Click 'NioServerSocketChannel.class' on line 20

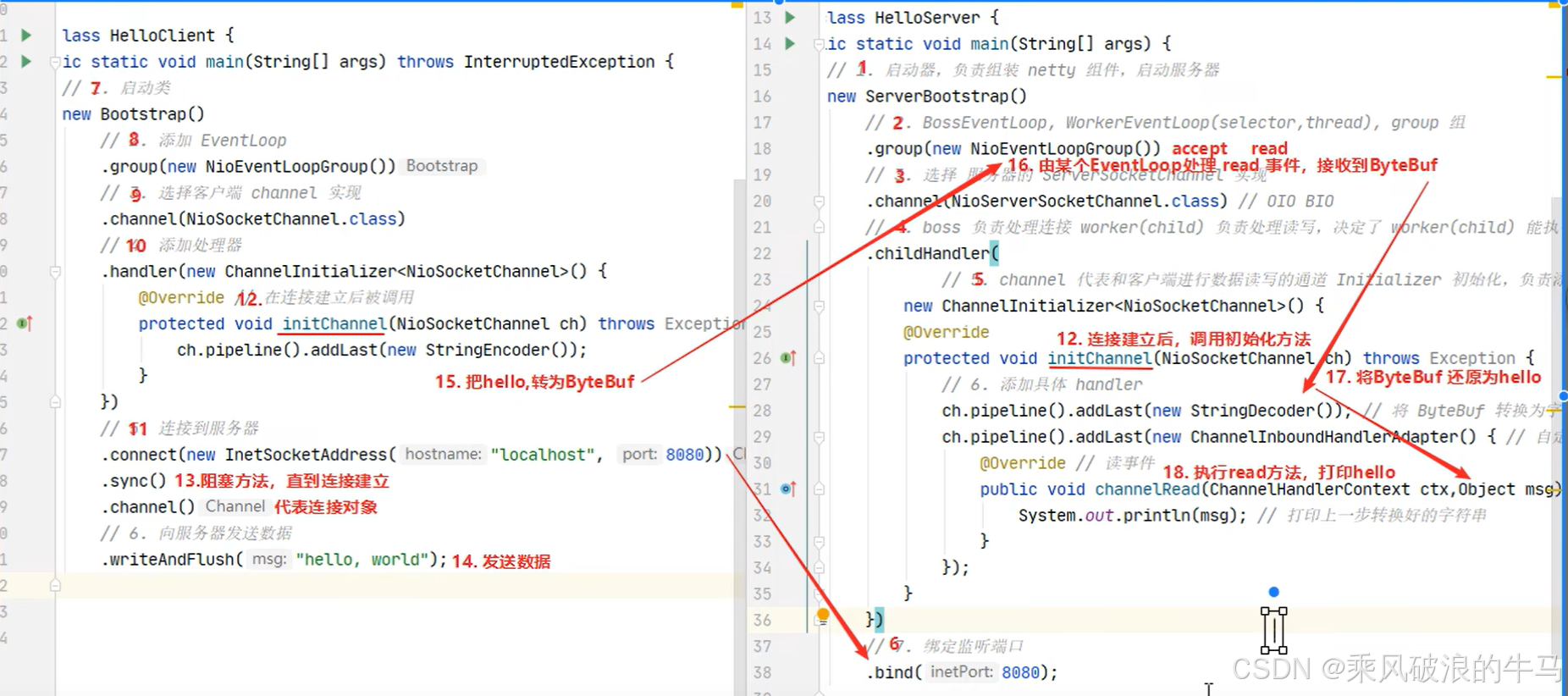point(1085,202)
